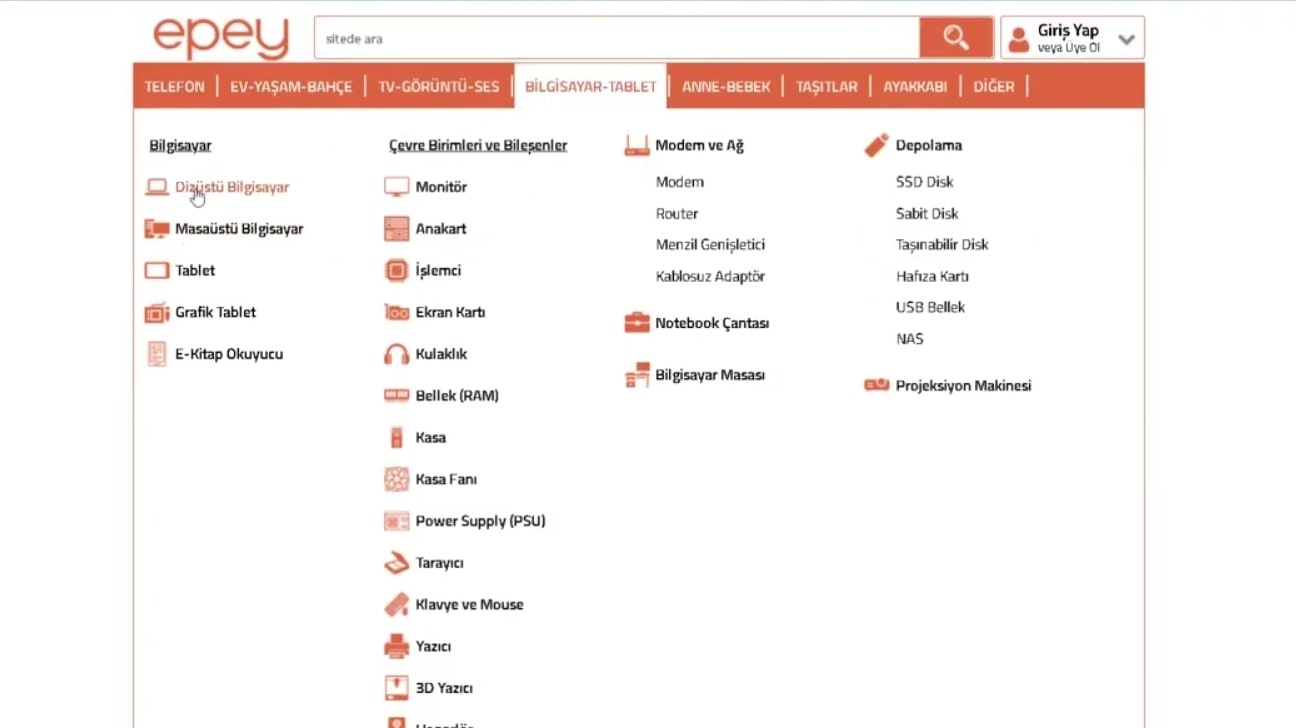Click the headphones icon beside Kulaklık
Viewport: 1296px width, 728px height.
[x=397, y=354]
